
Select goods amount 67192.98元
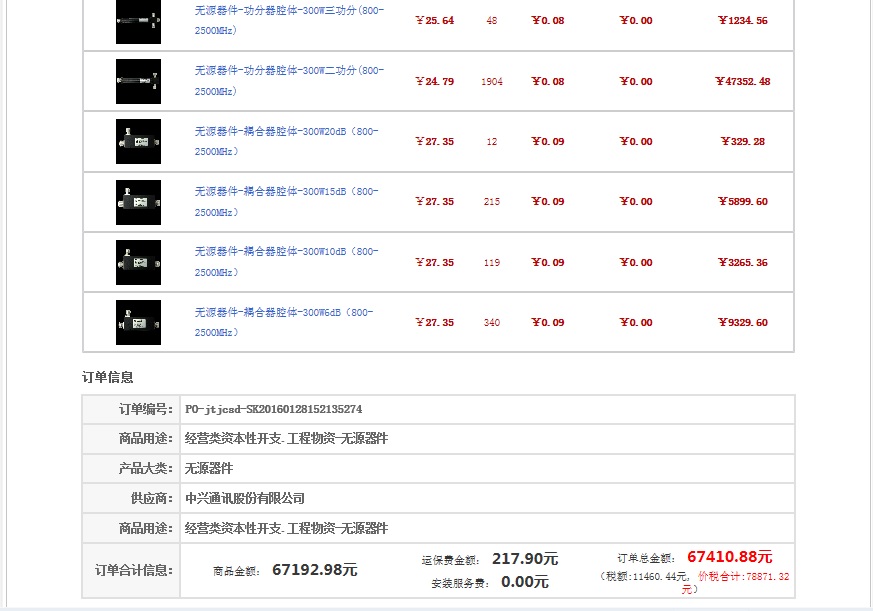pos(315,570)
